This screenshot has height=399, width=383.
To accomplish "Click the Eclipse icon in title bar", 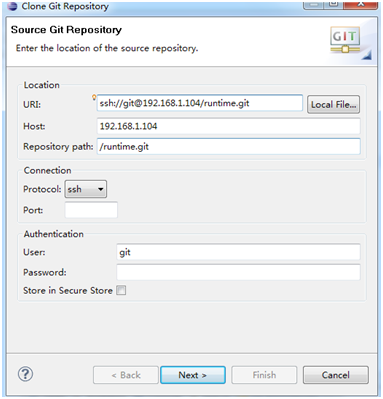I will 12,6.
